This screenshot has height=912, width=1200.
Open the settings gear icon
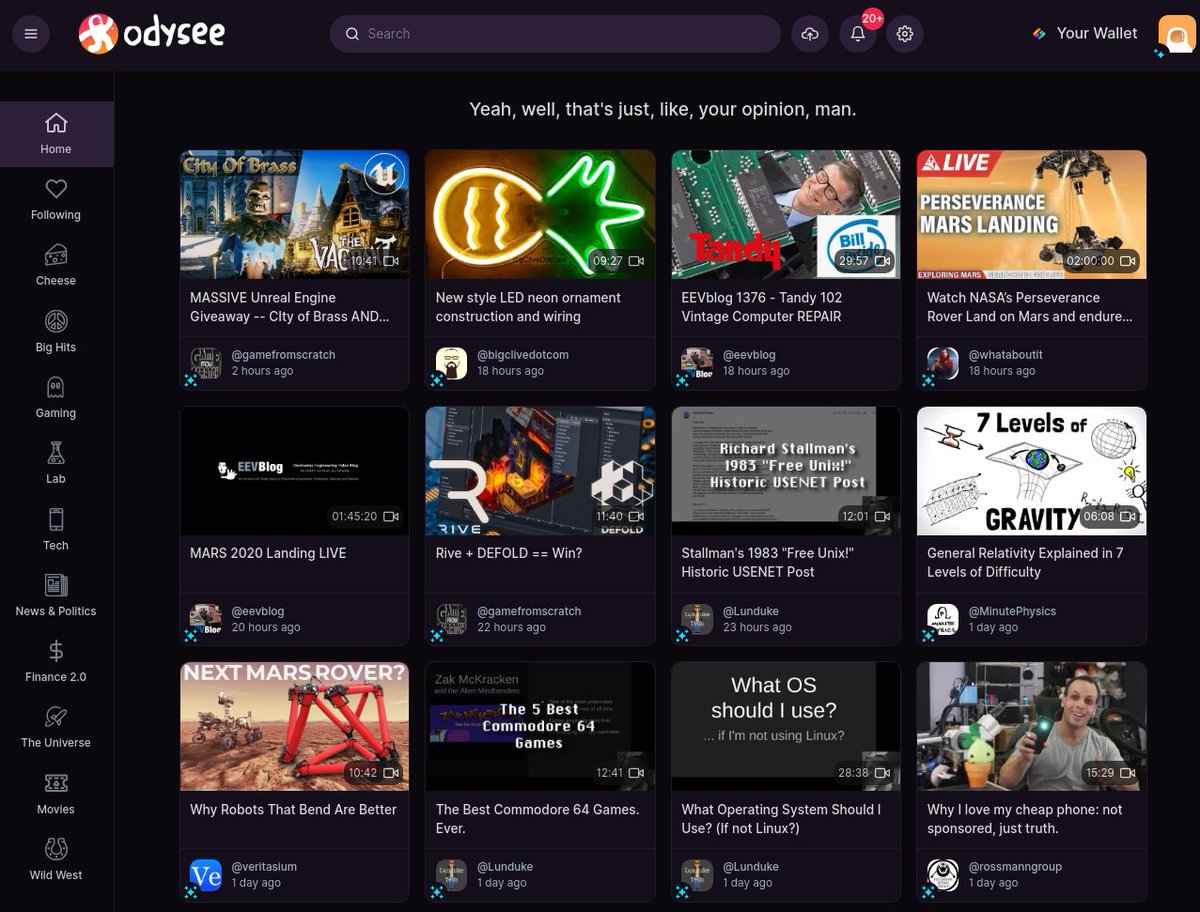tap(905, 34)
